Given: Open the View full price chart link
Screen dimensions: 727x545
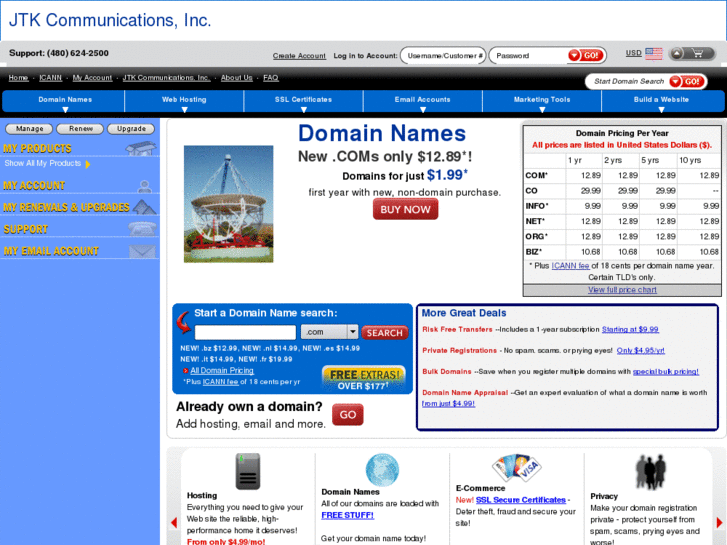Looking at the screenshot, I should 622,290.
